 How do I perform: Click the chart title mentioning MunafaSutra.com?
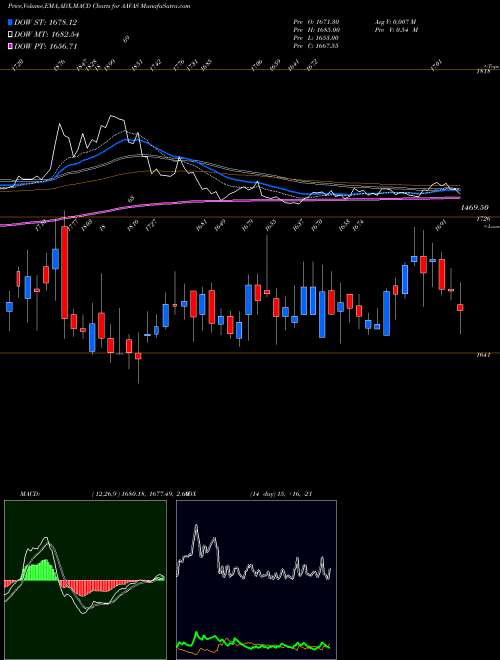coord(99,6)
